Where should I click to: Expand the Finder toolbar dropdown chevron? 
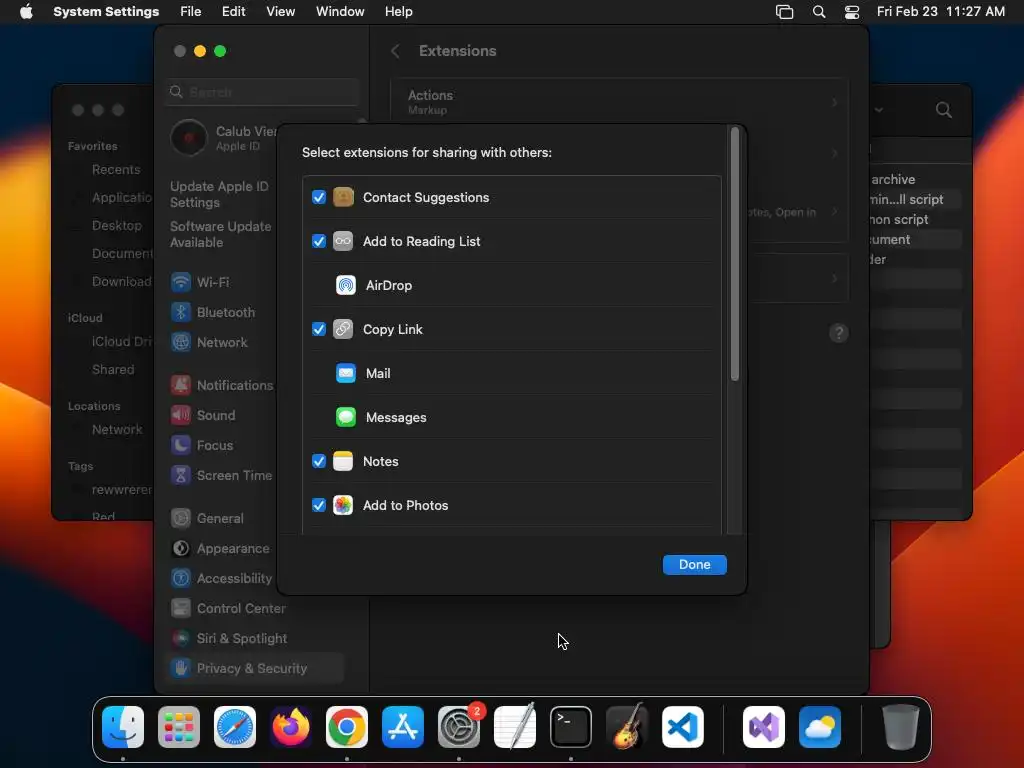[879, 110]
